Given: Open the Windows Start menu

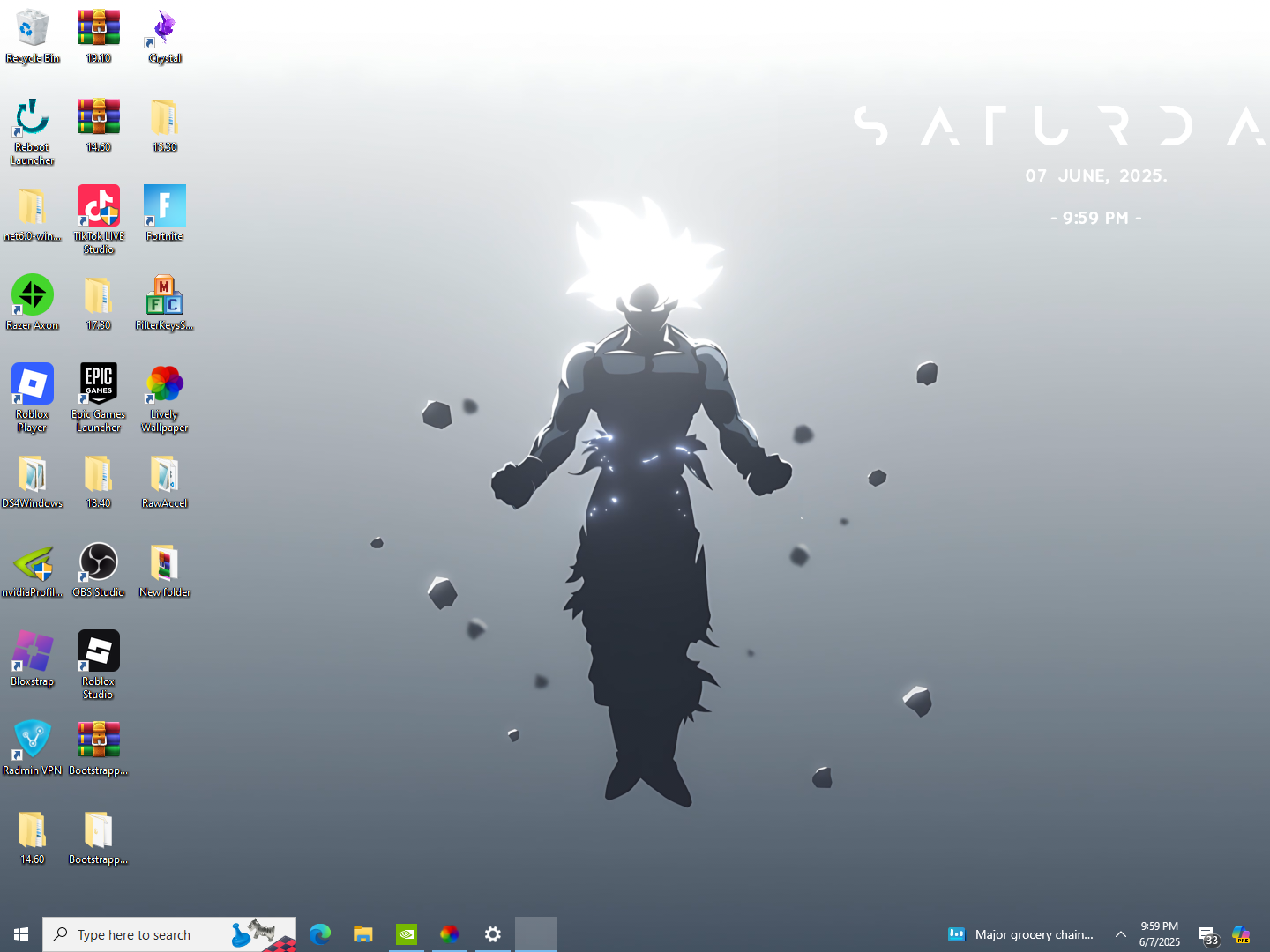Looking at the screenshot, I should coord(21,934).
